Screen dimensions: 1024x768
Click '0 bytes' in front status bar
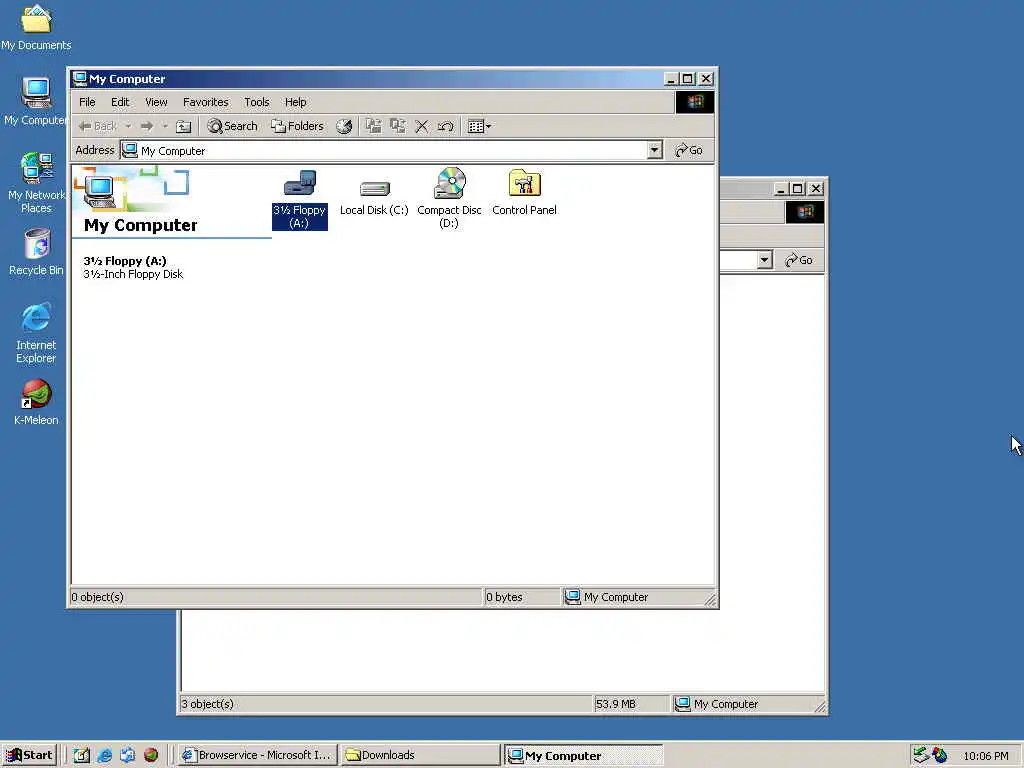tap(504, 597)
